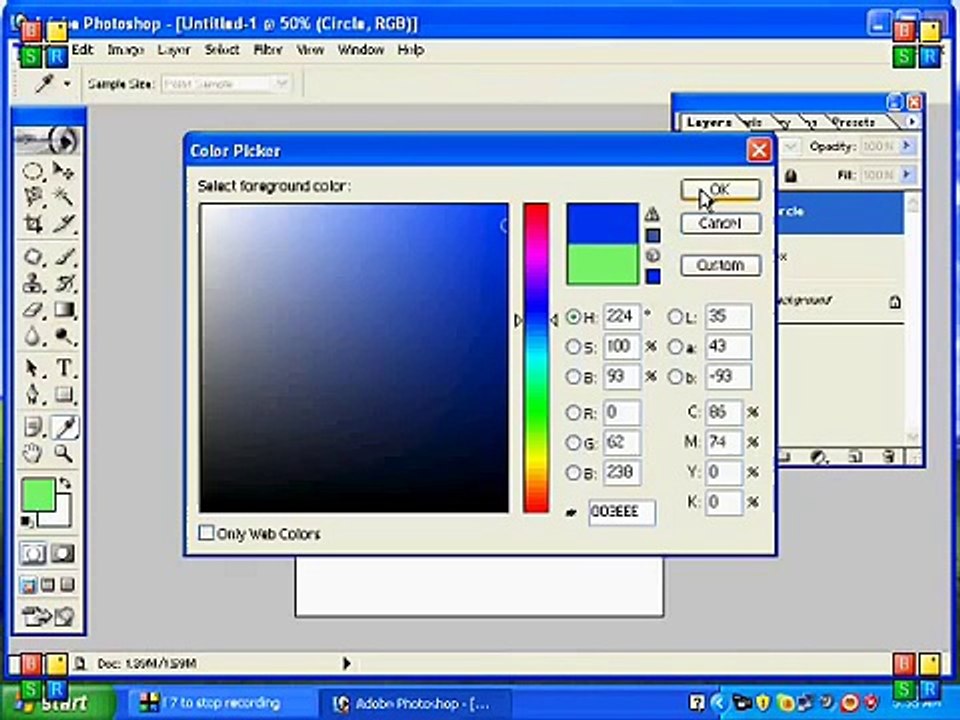Image resolution: width=960 pixels, height=720 pixels.
Task: Select the R red radio button
Action: [573, 413]
